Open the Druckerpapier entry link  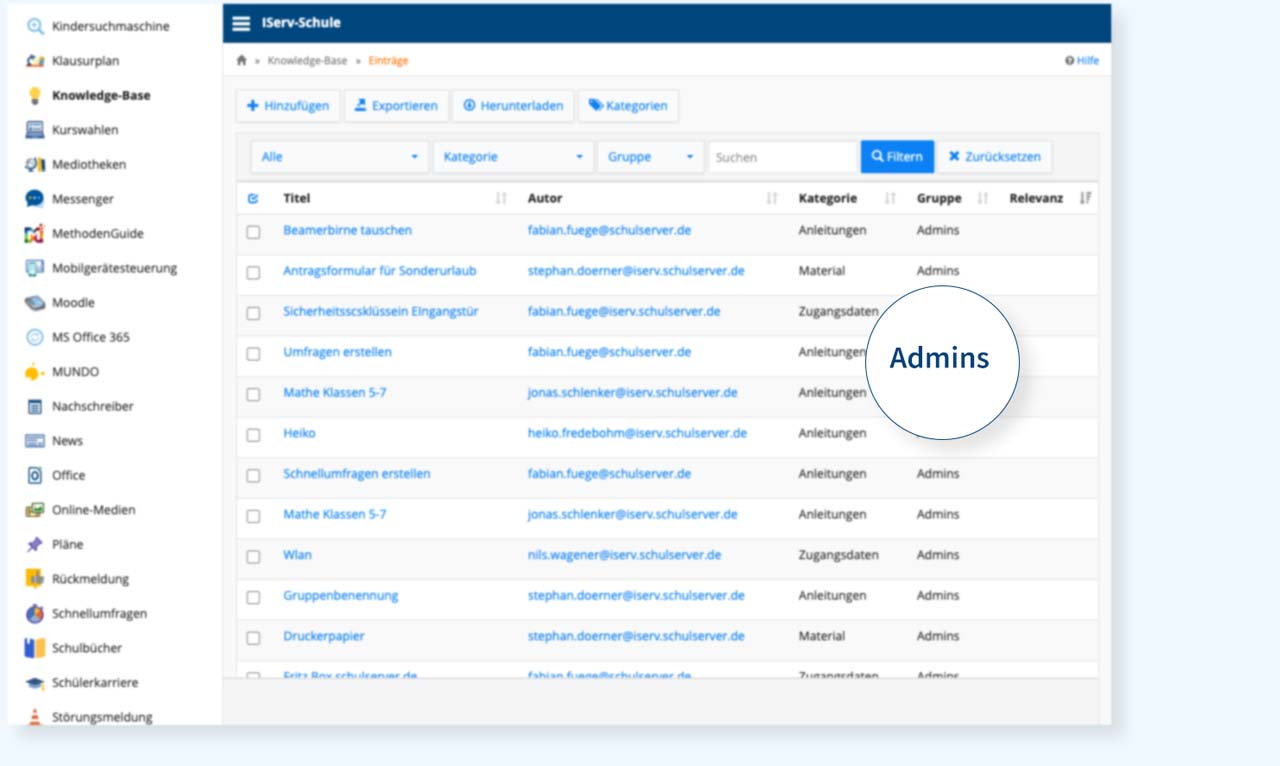click(323, 636)
